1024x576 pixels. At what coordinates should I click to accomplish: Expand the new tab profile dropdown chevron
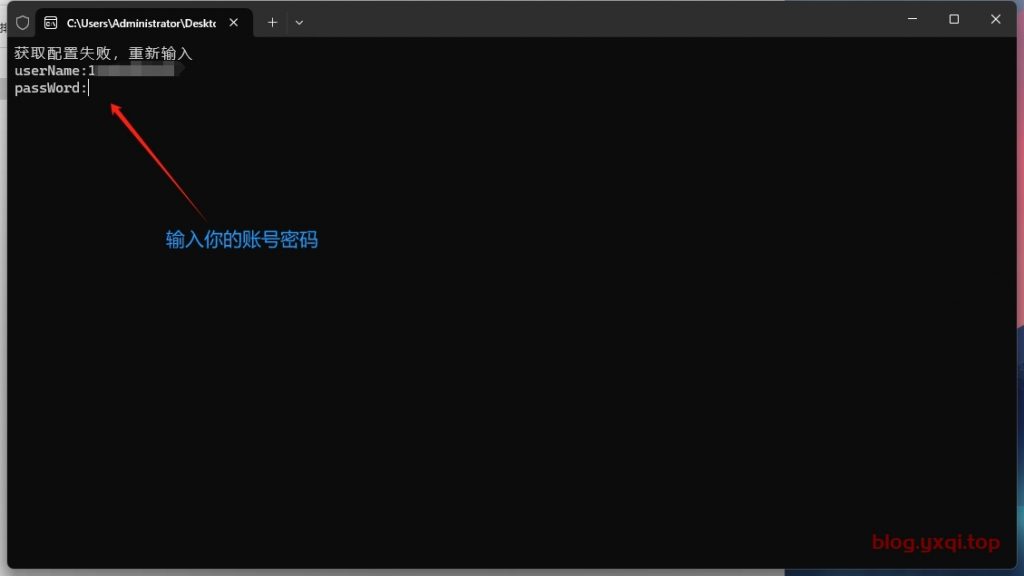(x=299, y=22)
